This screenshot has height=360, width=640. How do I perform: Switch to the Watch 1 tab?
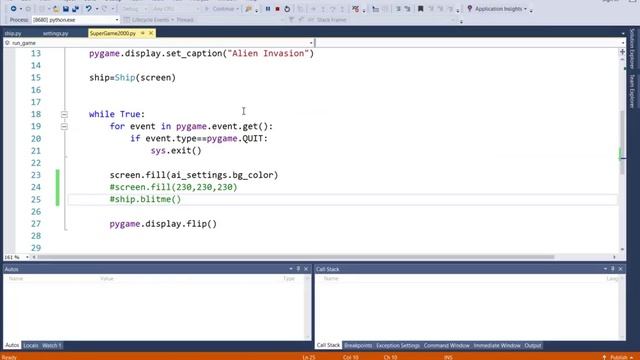coord(51,346)
